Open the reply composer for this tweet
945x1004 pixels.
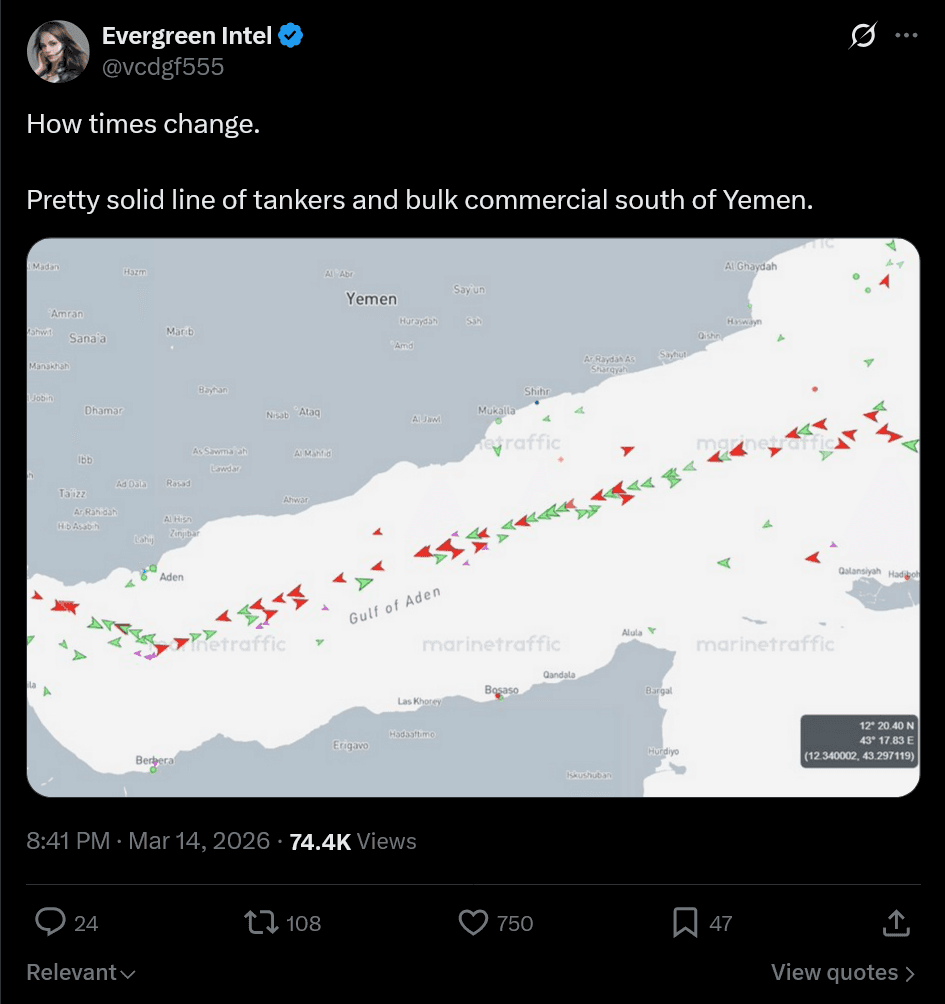tap(49, 923)
